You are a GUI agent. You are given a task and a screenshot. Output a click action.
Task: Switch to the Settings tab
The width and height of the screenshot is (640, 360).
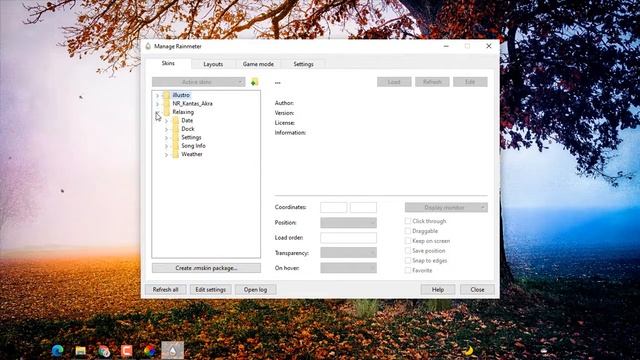(x=303, y=64)
